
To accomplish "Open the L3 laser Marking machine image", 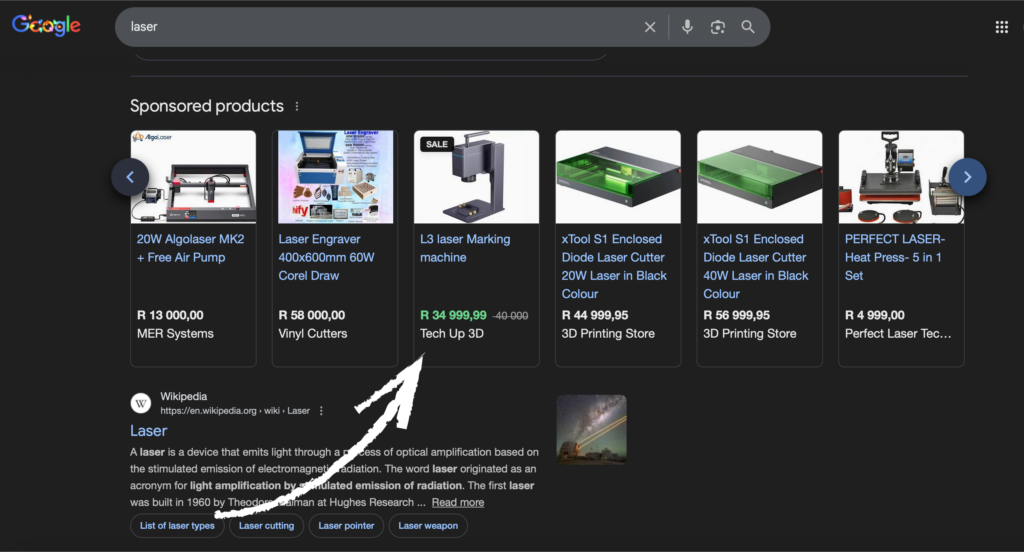I will click(x=477, y=177).
